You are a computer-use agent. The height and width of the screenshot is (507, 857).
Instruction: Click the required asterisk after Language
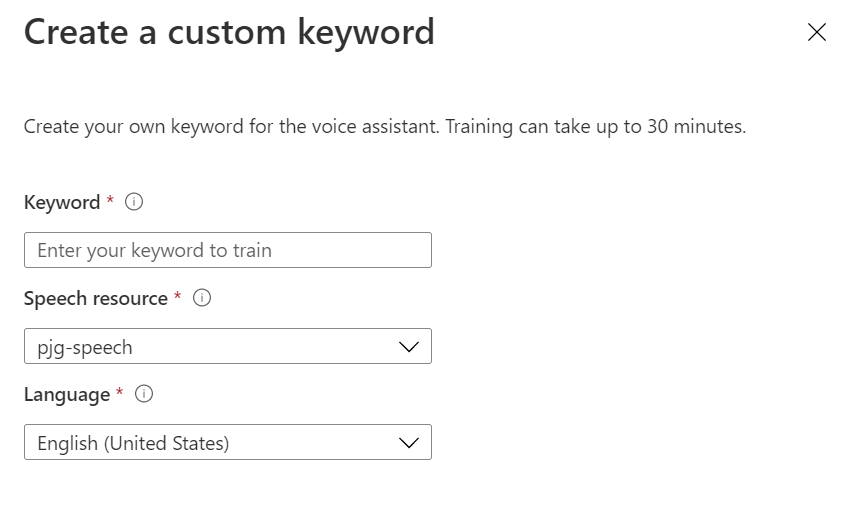click(x=120, y=392)
